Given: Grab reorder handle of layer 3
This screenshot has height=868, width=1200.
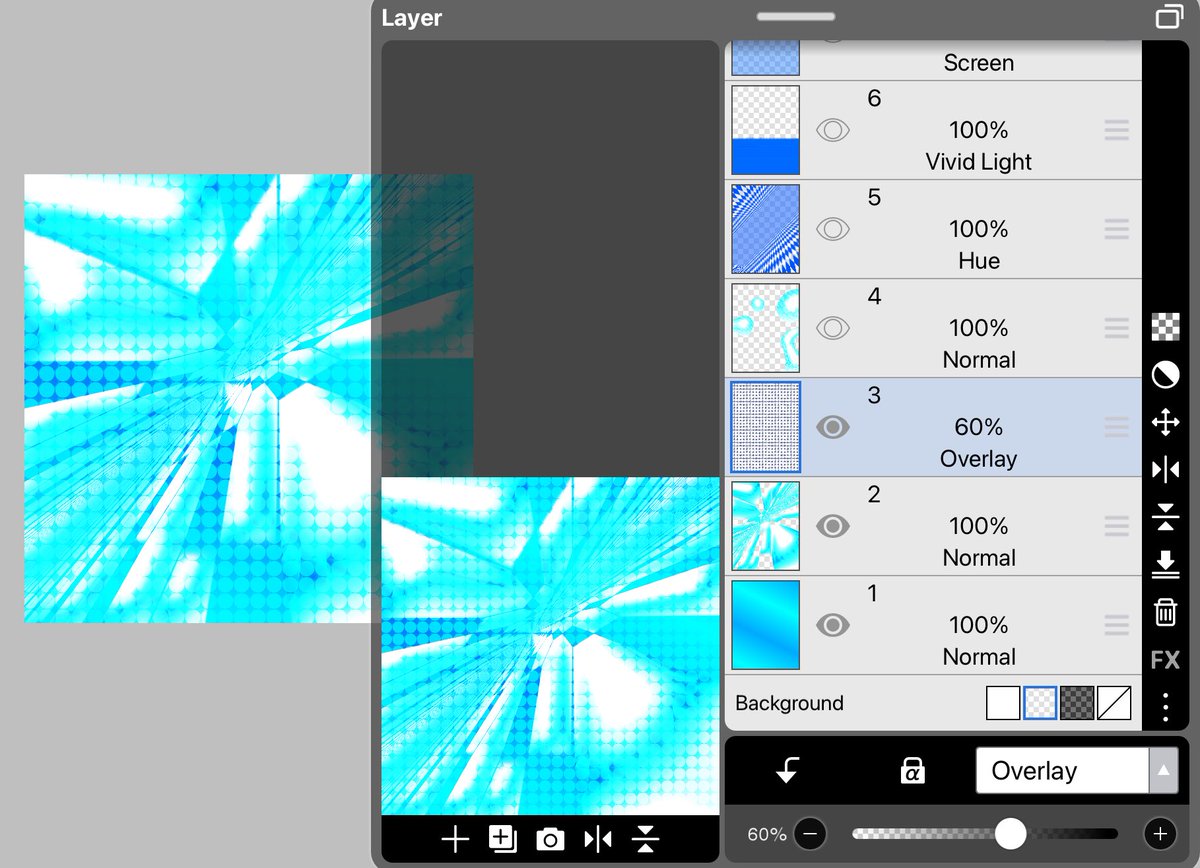Looking at the screenshot, I should [1117, 427].
